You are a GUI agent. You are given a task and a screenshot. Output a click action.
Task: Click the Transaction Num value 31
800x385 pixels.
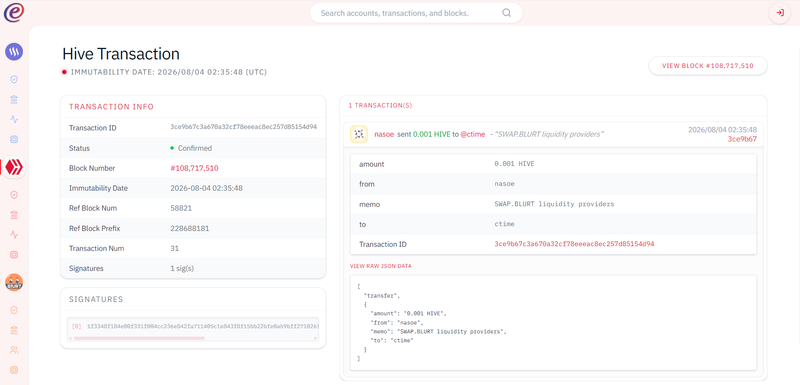[x=174, y=248]
